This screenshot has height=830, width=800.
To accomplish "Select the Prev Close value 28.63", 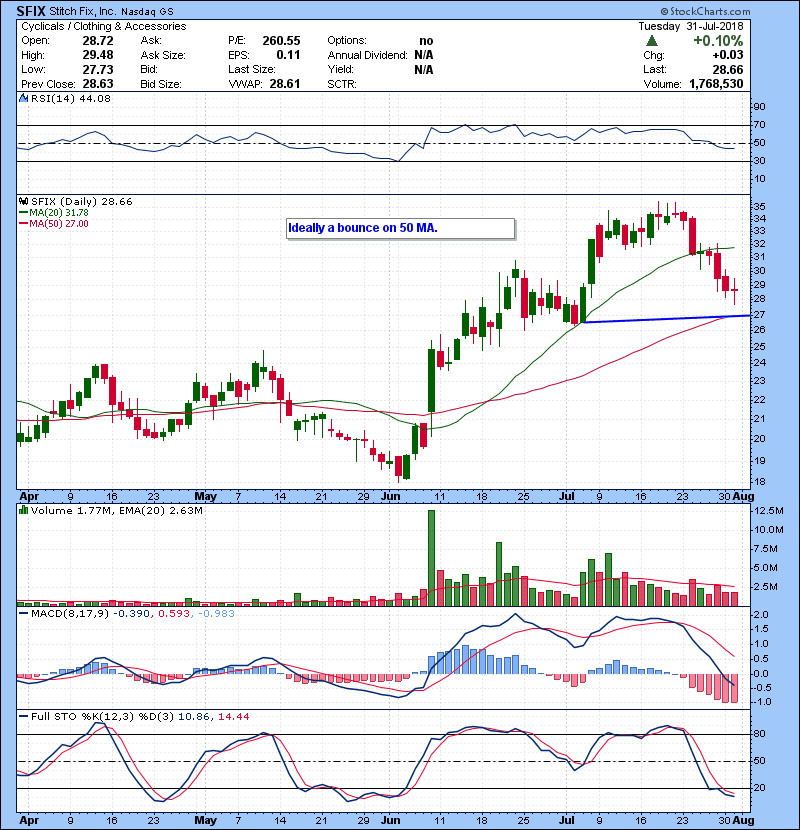I will point(98,84).
